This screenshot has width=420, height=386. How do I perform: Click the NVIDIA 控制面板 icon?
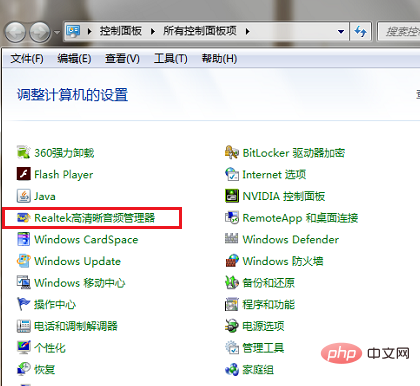click(232, 196)
